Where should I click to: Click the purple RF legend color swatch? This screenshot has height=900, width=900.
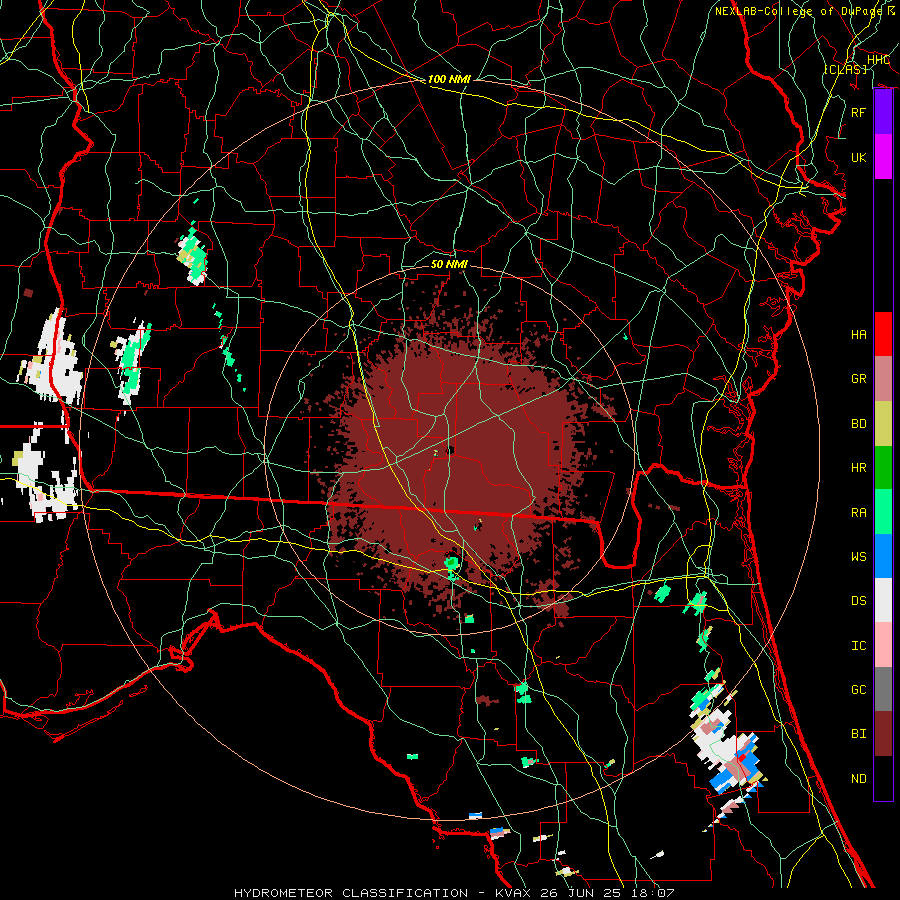pos(883,112)
